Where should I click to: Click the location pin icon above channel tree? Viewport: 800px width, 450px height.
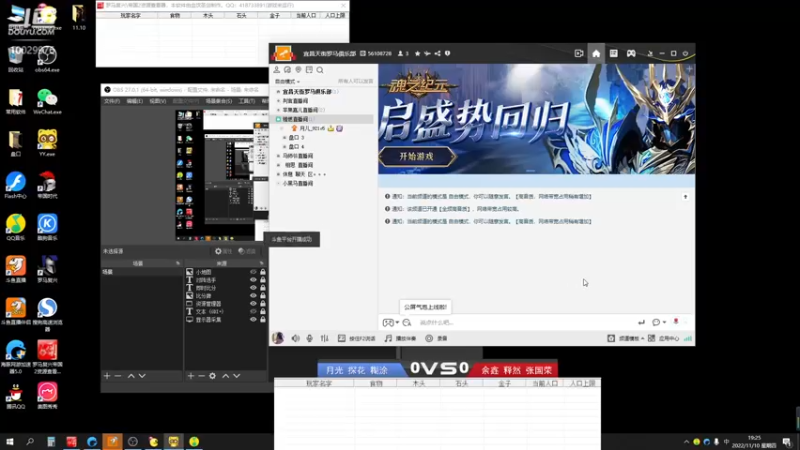tap(298, 70)
